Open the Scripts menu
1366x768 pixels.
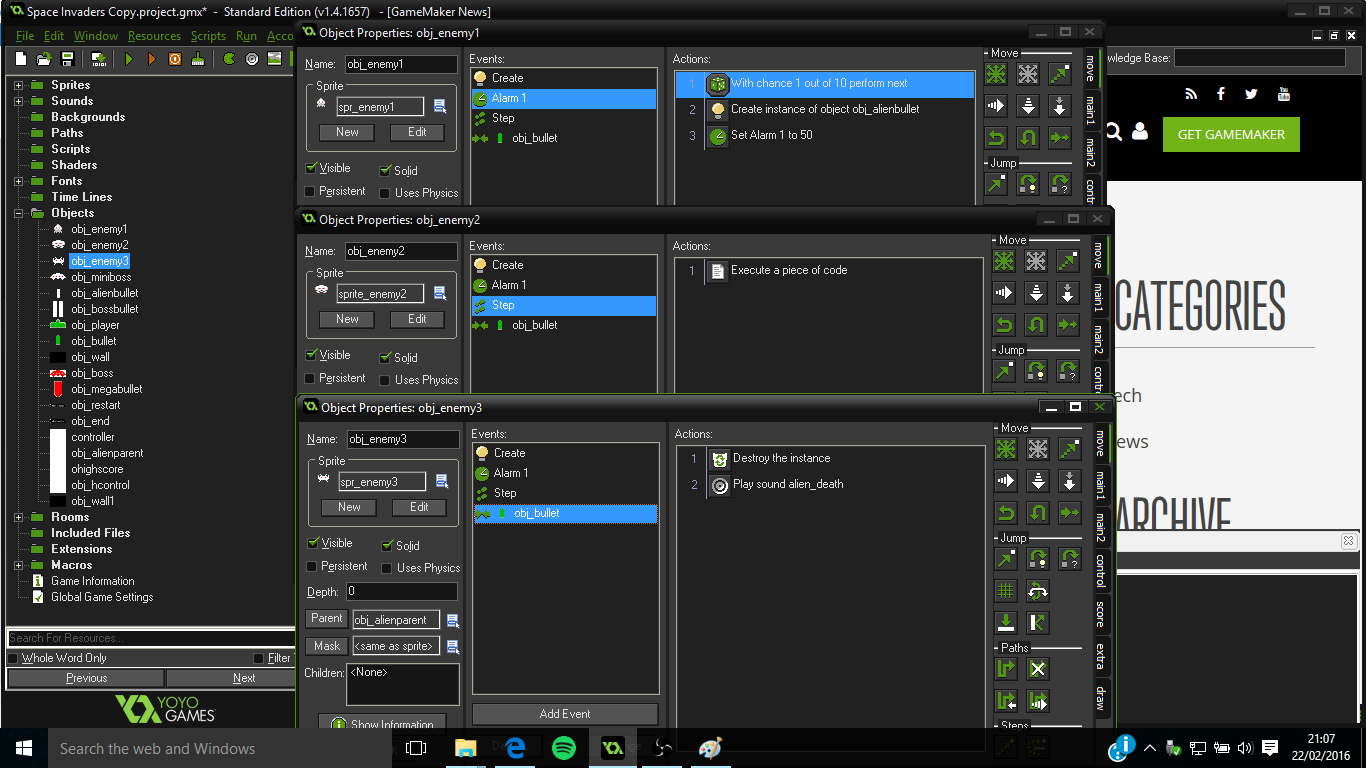(208, 36)
